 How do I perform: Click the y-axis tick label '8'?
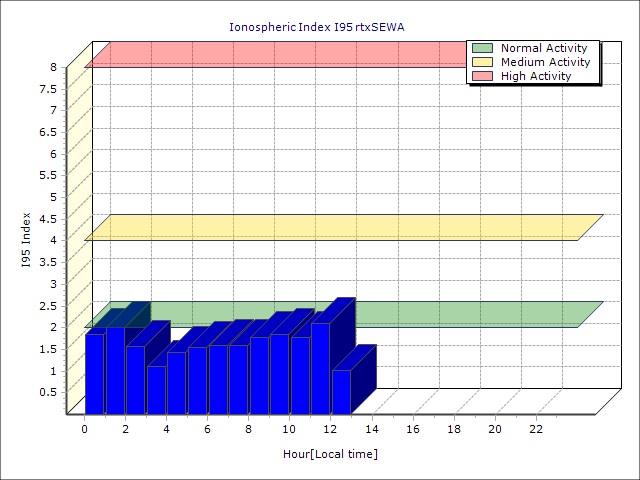(54, 67)
